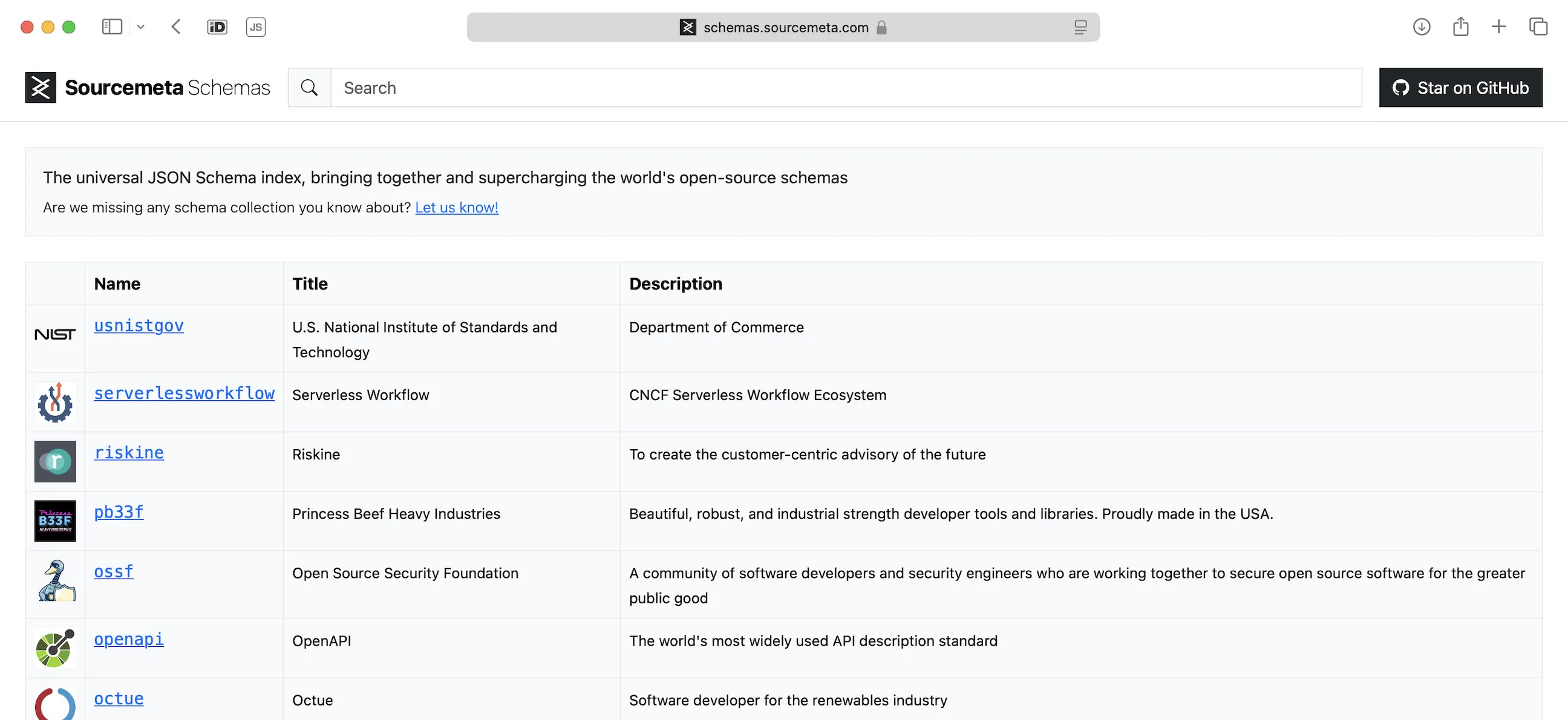Click the lock icon in address bar
This screenshot has width=1568, height=720.
[x=881, y=27]
